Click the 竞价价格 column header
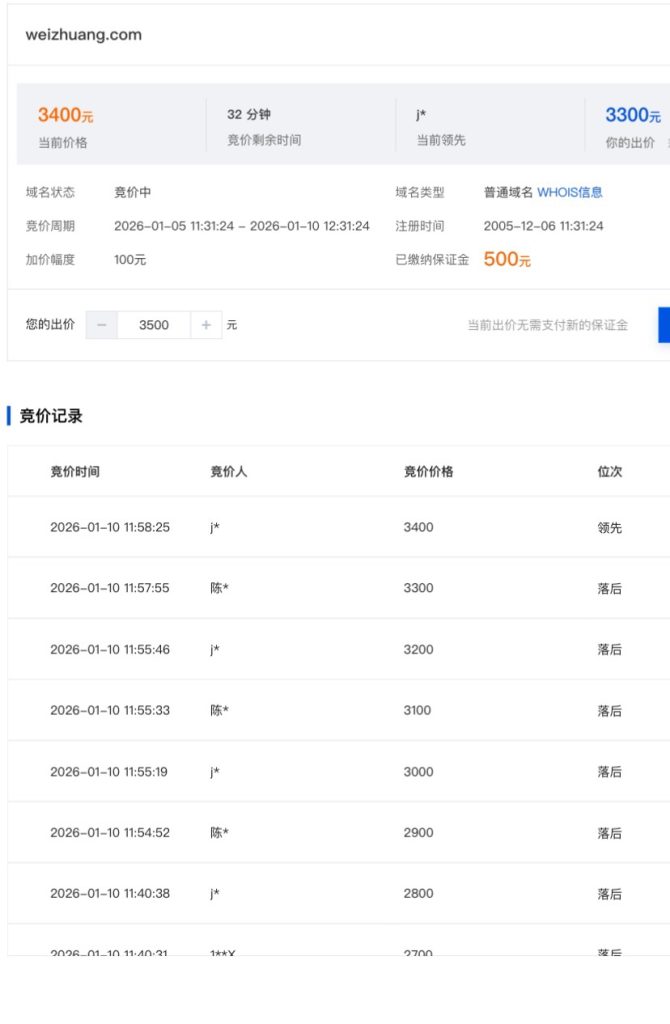Image resolution: width=670 pixels, height=1024 pixels. click(428, 471)
